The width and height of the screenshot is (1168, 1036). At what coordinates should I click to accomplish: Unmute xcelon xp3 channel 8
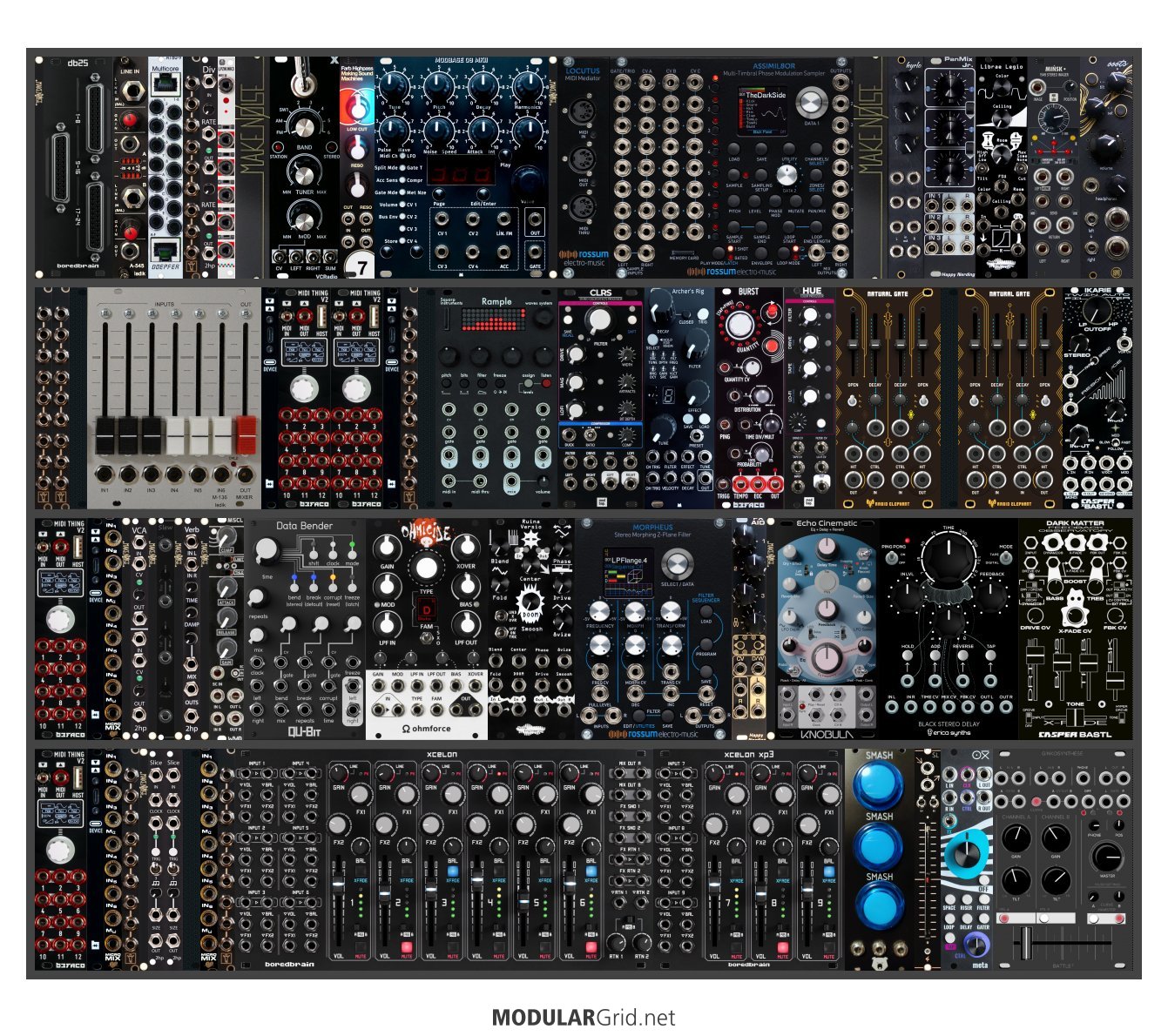[x=783, y=946]
